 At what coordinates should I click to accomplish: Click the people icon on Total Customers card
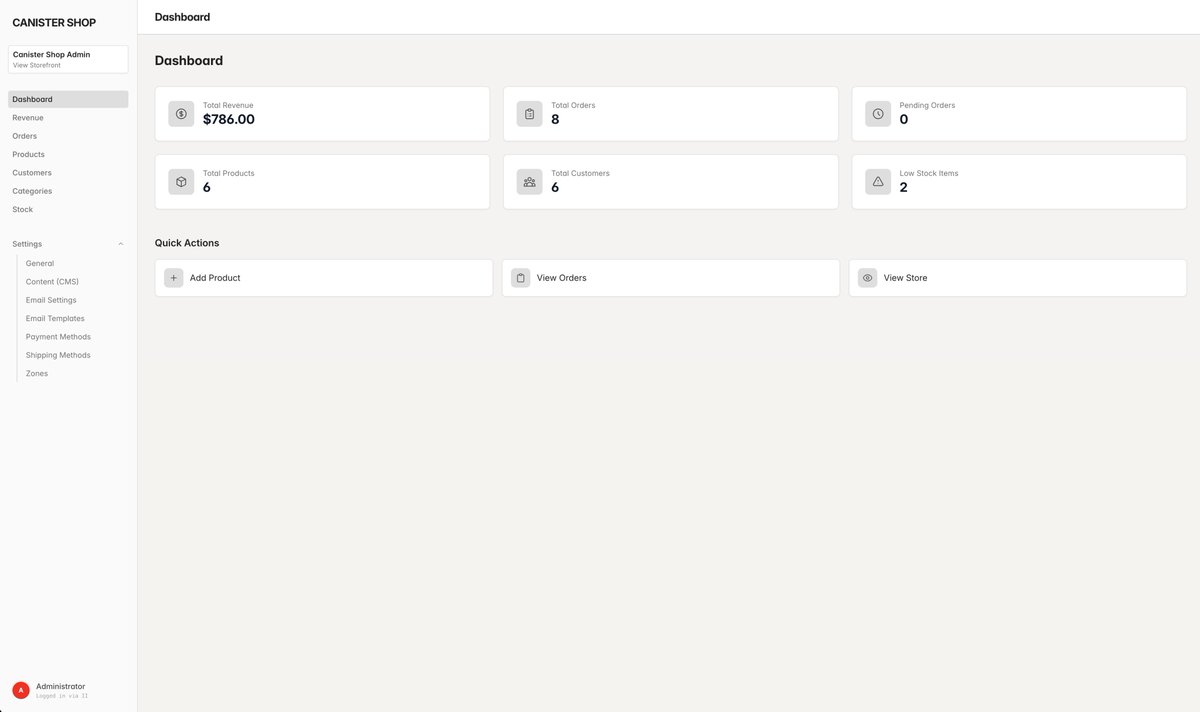pos(530,182)
